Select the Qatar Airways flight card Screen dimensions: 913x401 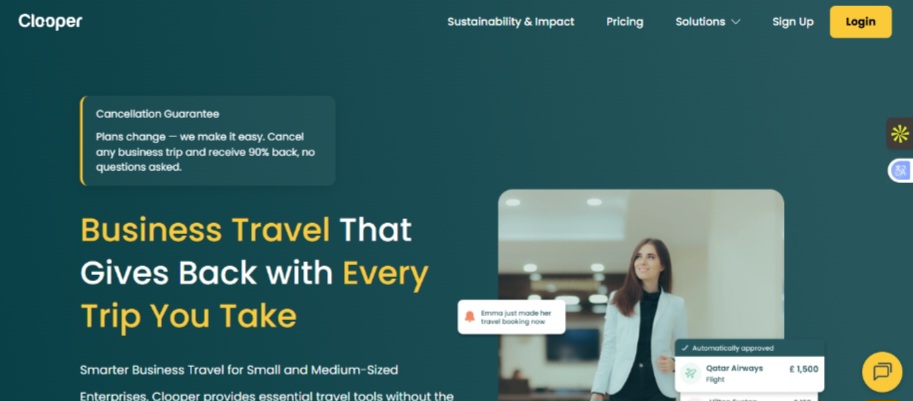pos(749,374)
